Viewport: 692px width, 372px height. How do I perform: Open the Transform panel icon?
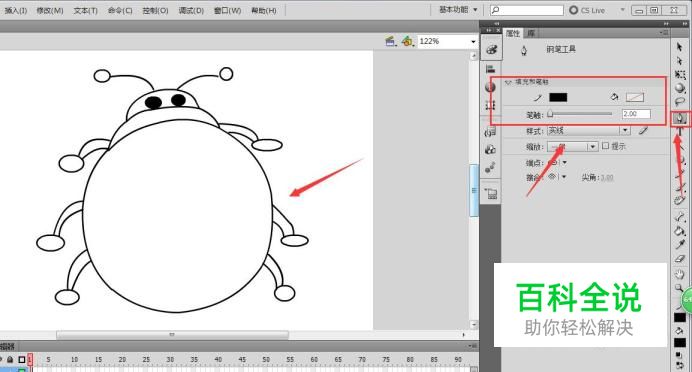point(490,105)
